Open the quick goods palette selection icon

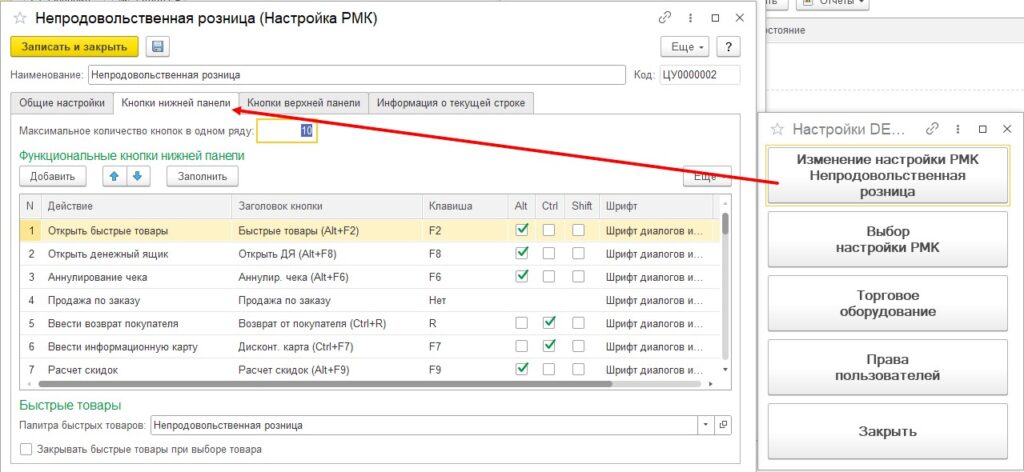click(724, 425)
